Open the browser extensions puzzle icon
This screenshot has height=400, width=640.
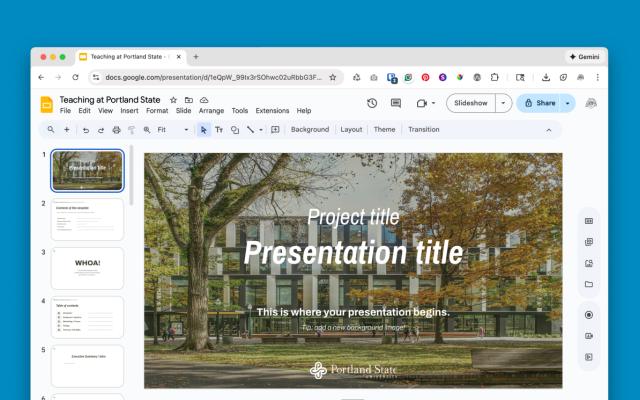494,77
